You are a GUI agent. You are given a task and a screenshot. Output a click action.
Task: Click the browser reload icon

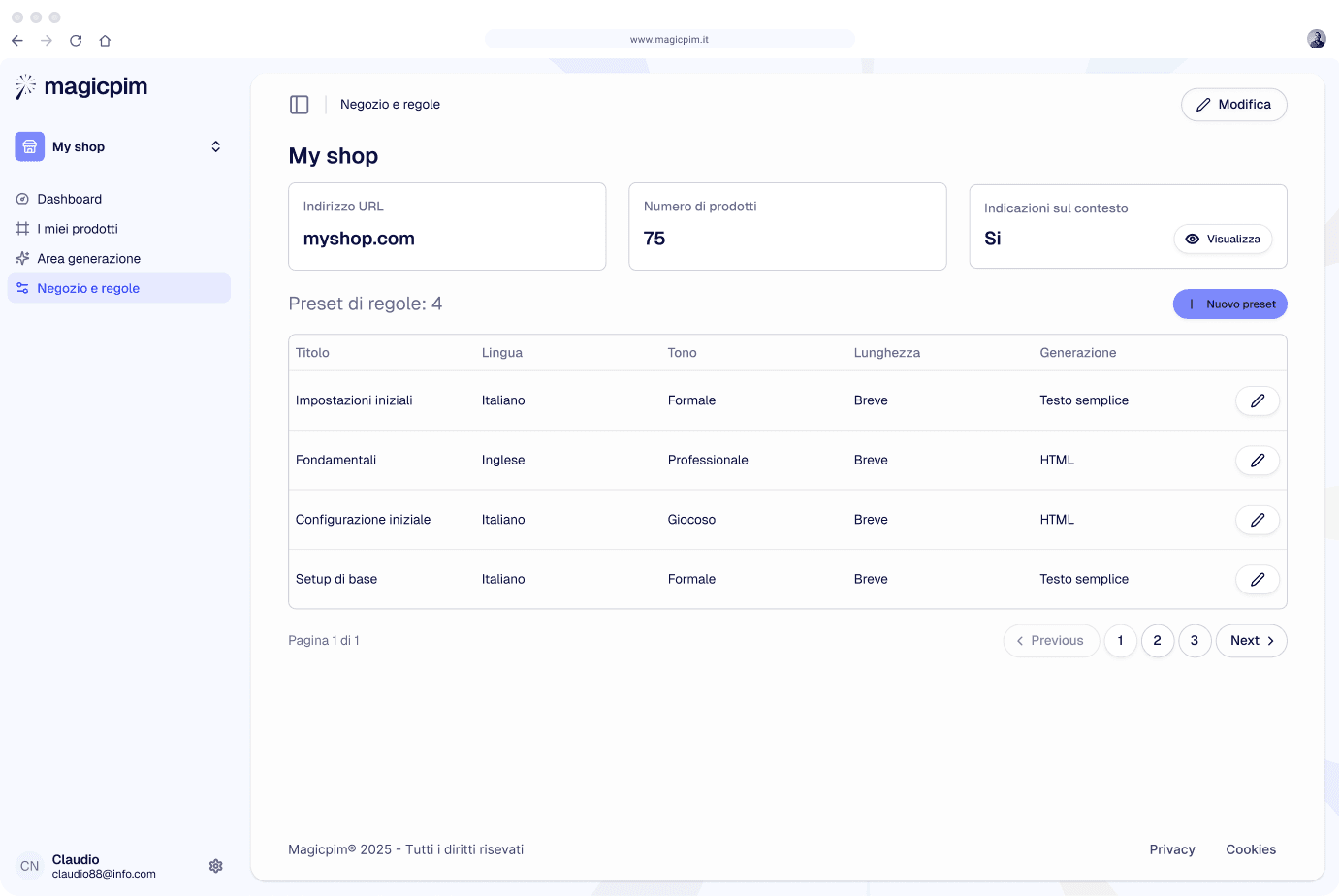[x=76, y=41]
